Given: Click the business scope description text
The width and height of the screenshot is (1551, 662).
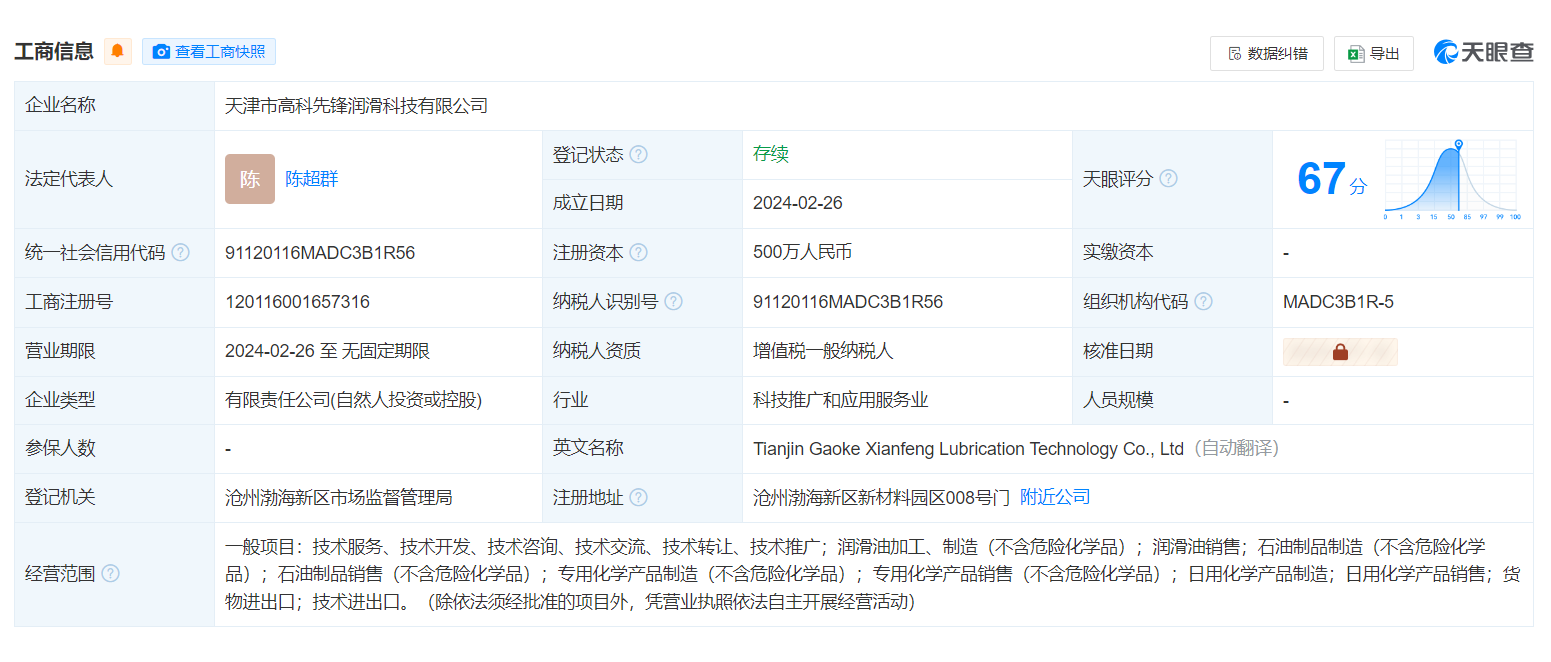Looking at the screenshot, I should click(873, 574).
